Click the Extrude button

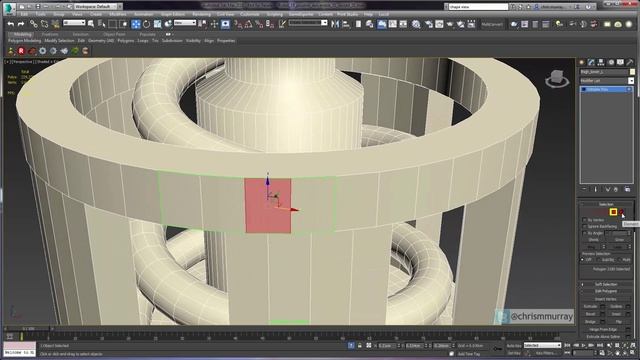pos(590,306)
